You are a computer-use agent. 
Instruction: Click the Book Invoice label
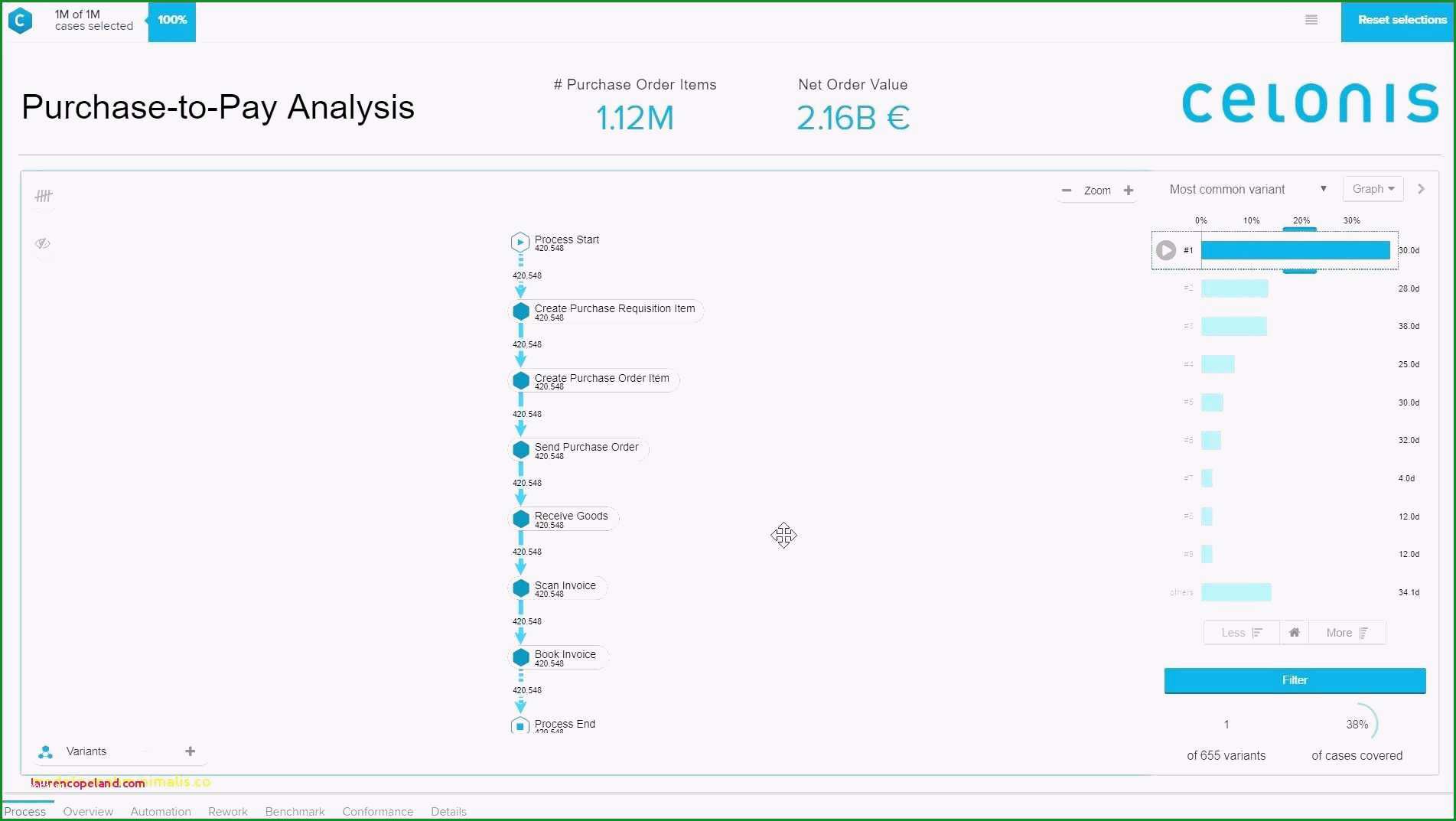point(565,654)
